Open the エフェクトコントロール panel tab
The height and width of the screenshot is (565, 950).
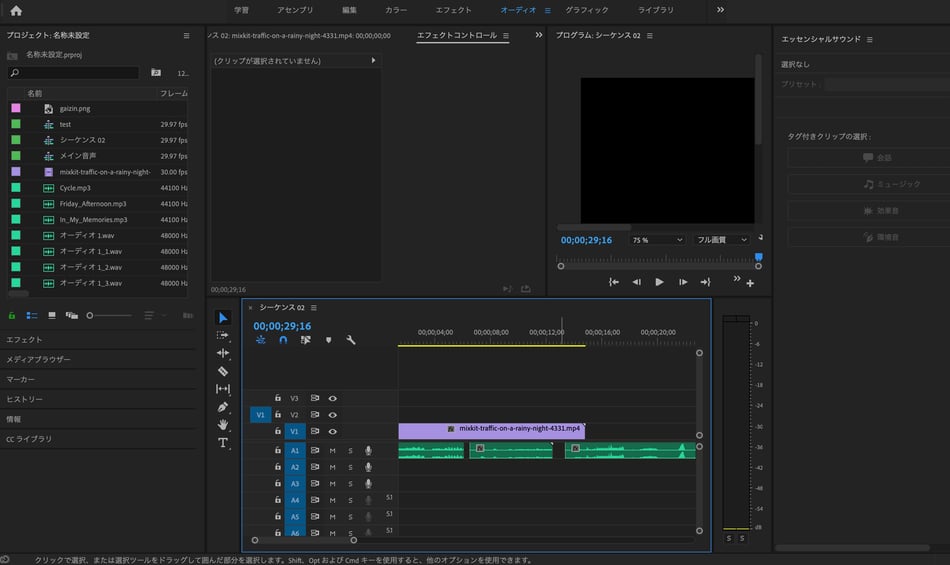(456, 36)
